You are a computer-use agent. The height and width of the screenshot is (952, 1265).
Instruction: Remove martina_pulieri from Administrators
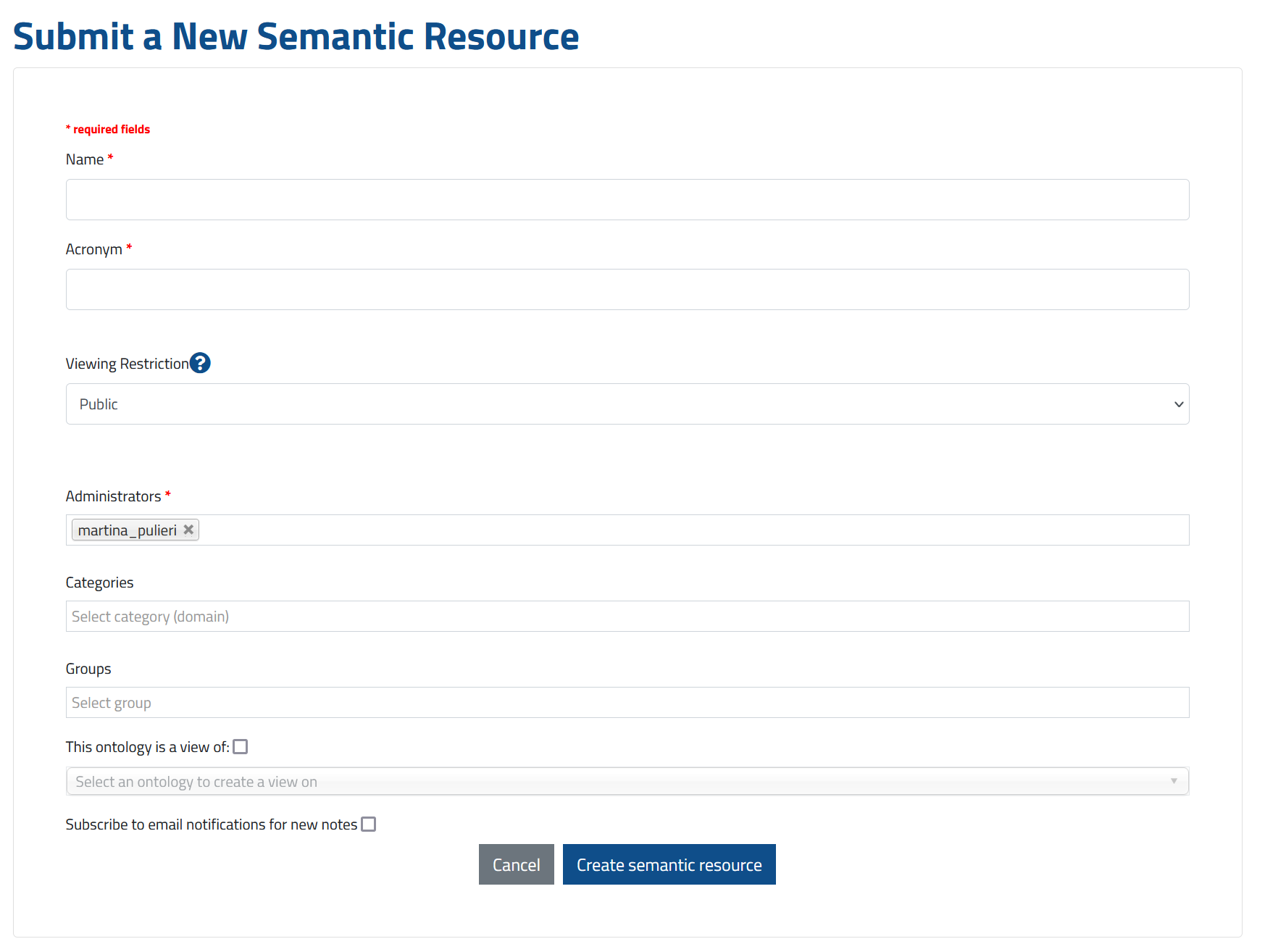[188, 529]
